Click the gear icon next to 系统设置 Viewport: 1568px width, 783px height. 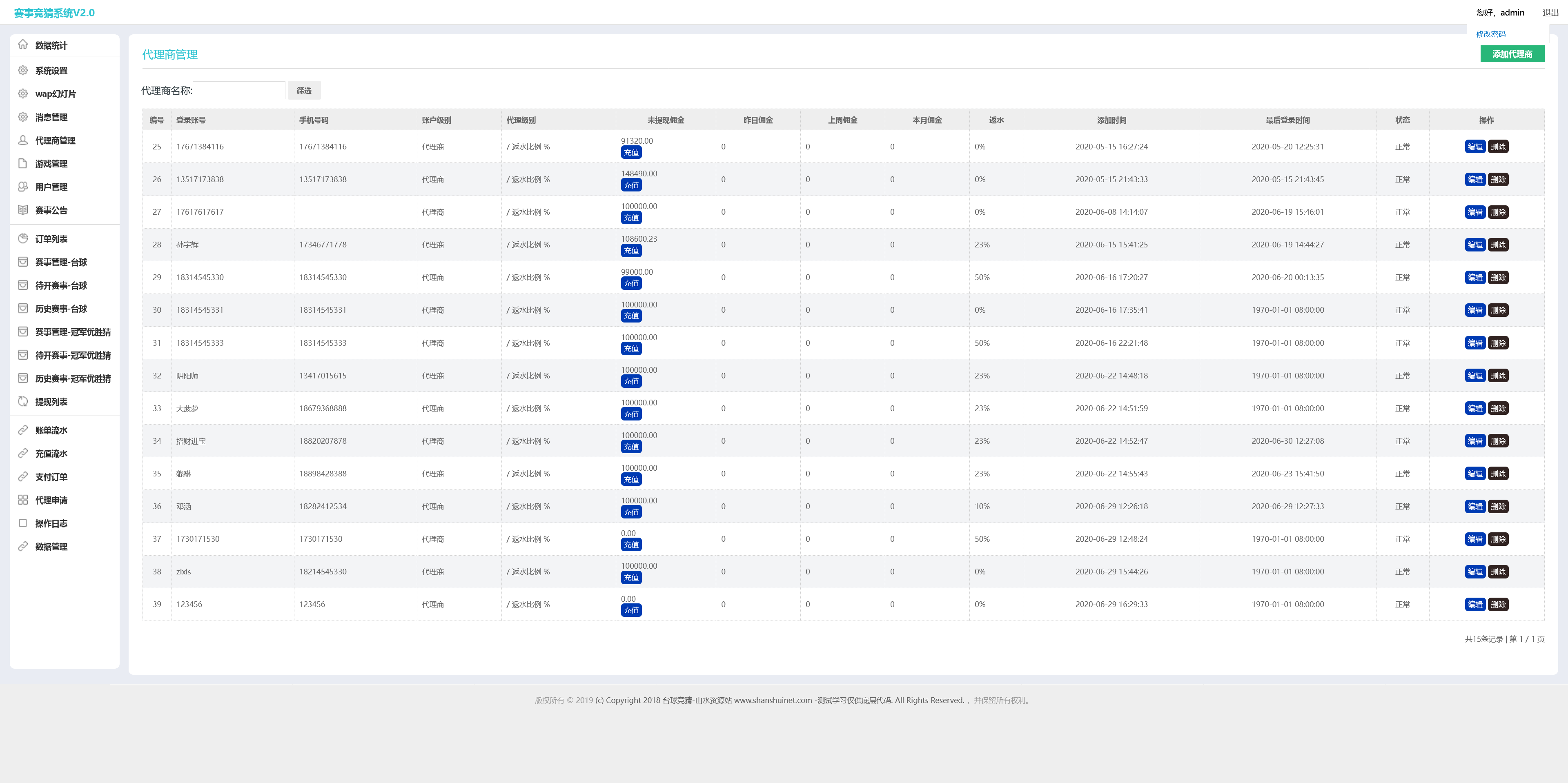(22, 71)
